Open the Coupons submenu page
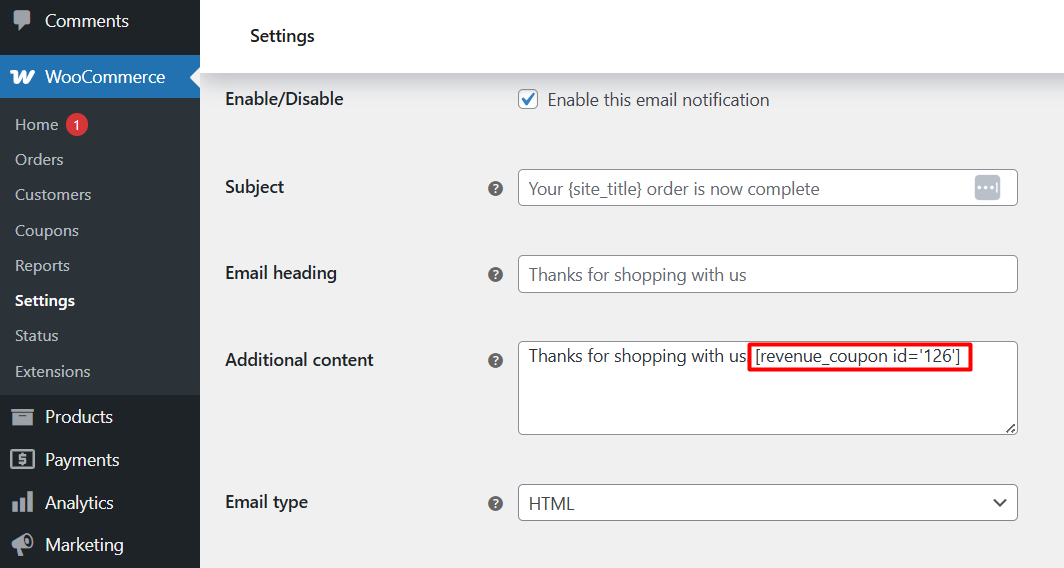Image resolution: width=1064 pixels, height=568 pixels. pyautogui.click(x=47, y=231)
